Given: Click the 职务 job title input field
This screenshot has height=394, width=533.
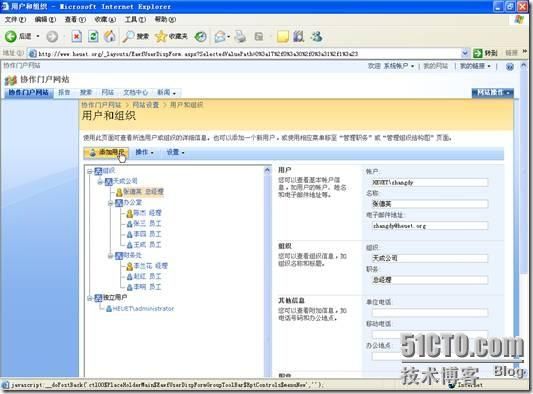Looking at the screenshot, I should 430,280.
